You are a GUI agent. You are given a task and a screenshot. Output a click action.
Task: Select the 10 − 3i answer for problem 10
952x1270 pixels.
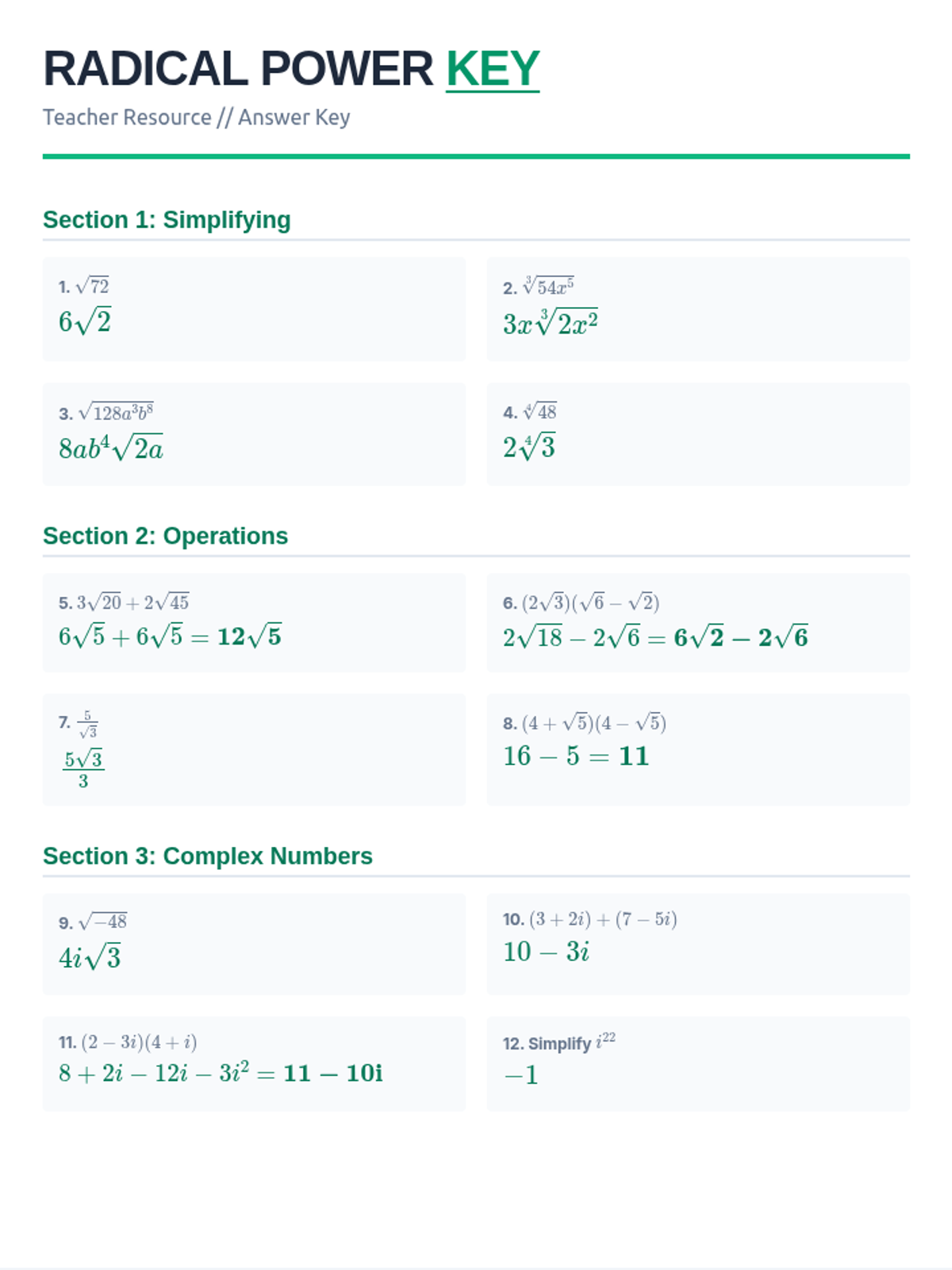[x=546, y=951]
